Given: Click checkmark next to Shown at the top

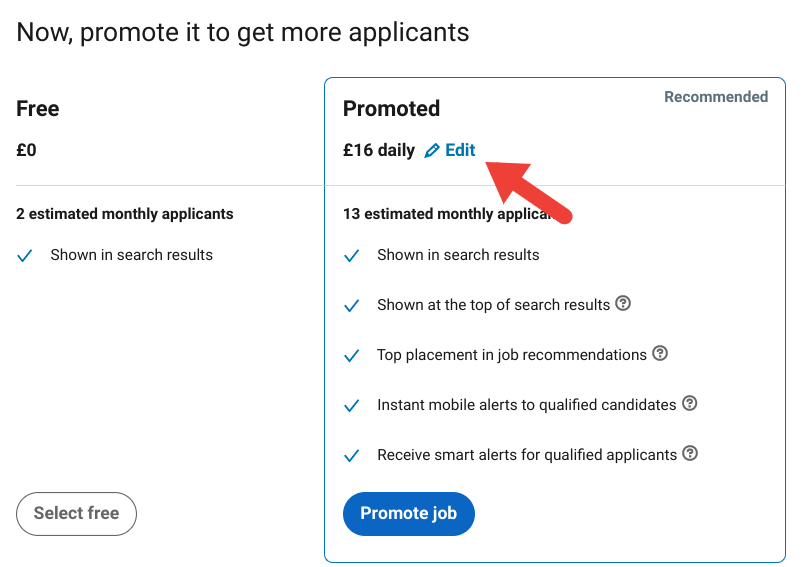Looking at the screenshot, I should click(x=352, y=306).
